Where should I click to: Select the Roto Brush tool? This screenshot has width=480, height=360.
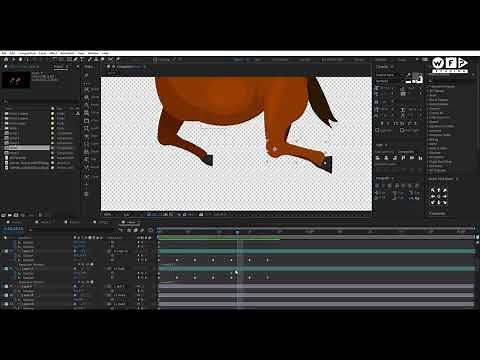click(x=110, y=60)
